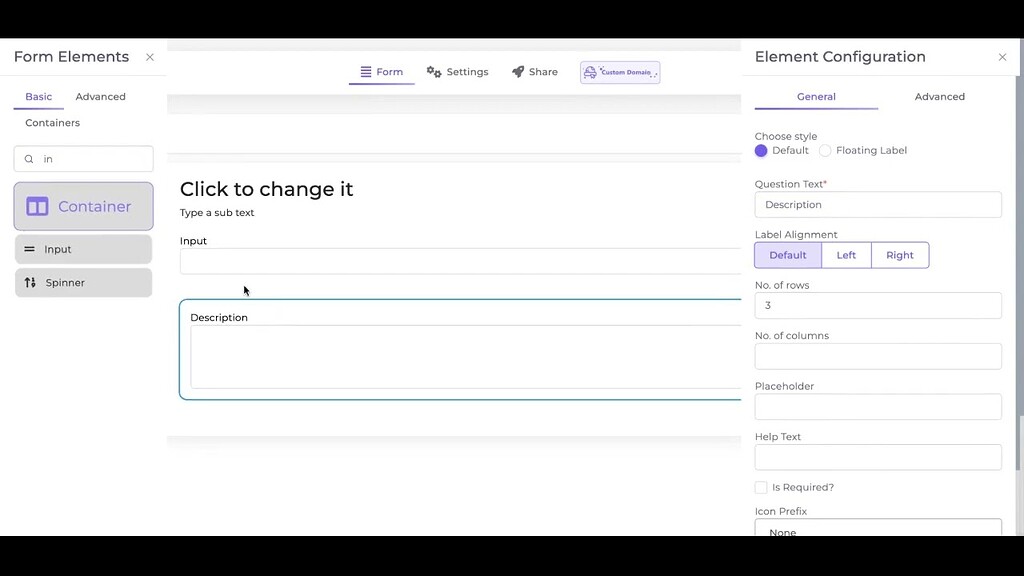
Task: Select Right label alignment
Action: (899, 255)
